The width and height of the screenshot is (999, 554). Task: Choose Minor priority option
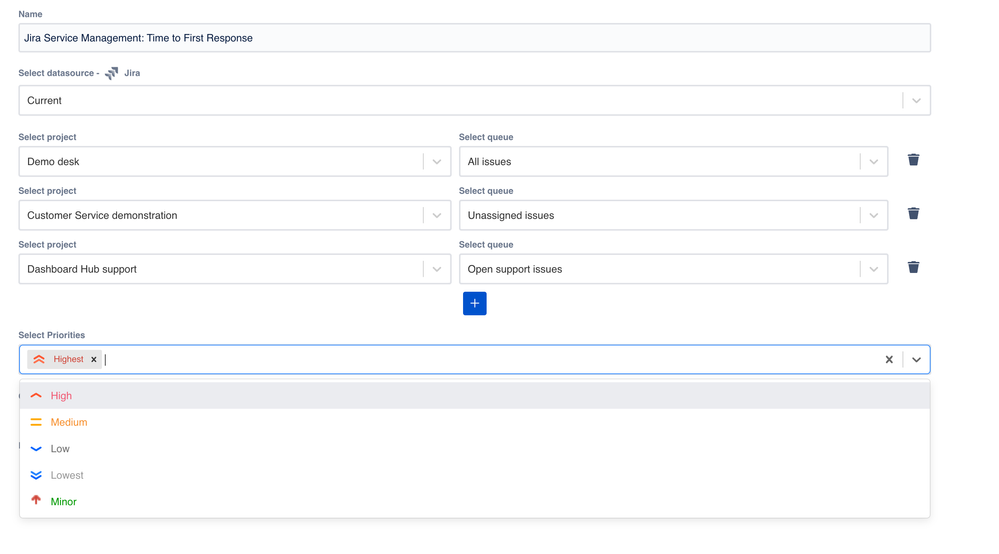[475, 502]
